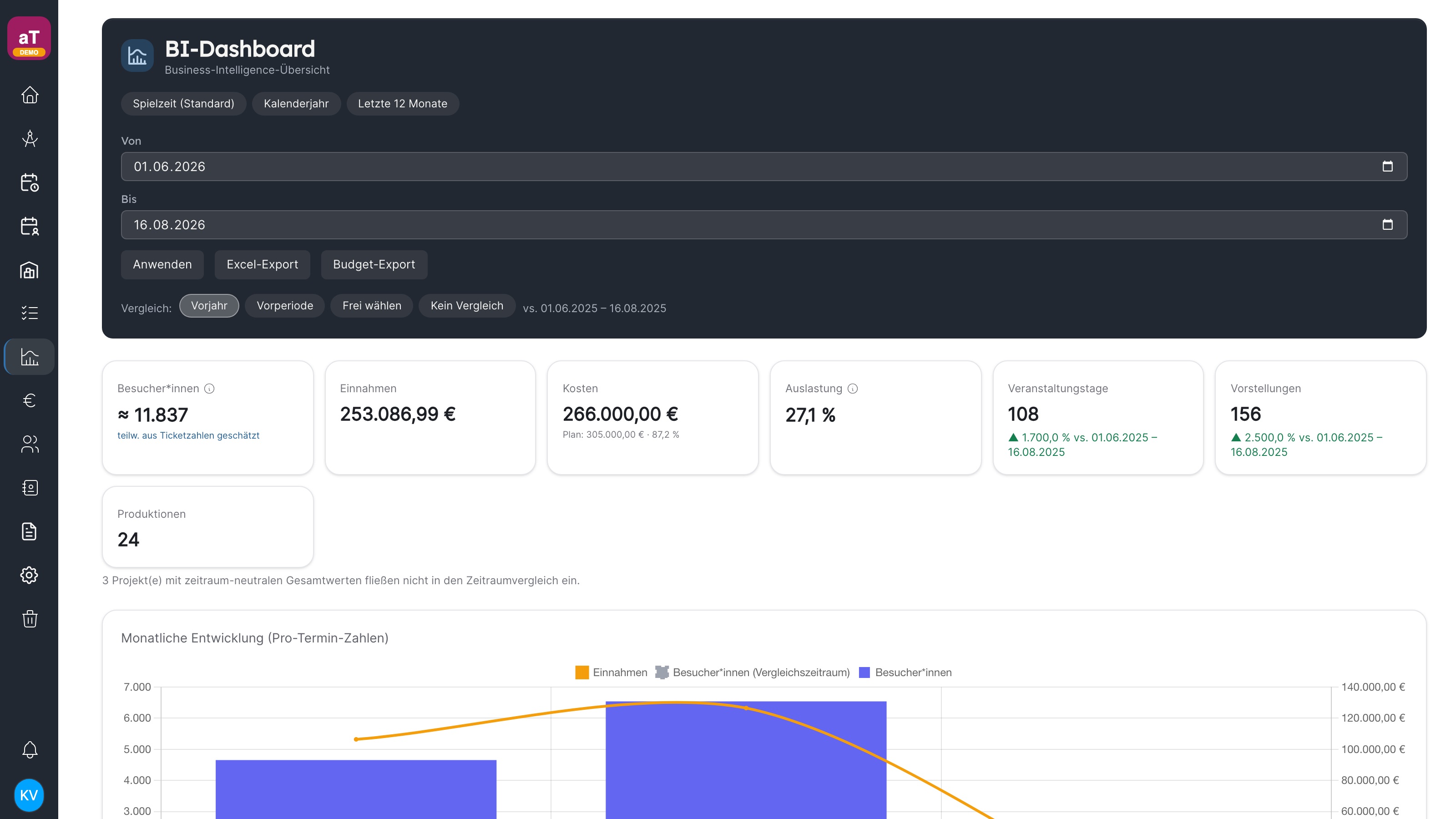Click 'Monatliche Entwicklung (Pro-Termin-Zahlen)' chart title
The image size is (1456, 819).
(254, 638)
